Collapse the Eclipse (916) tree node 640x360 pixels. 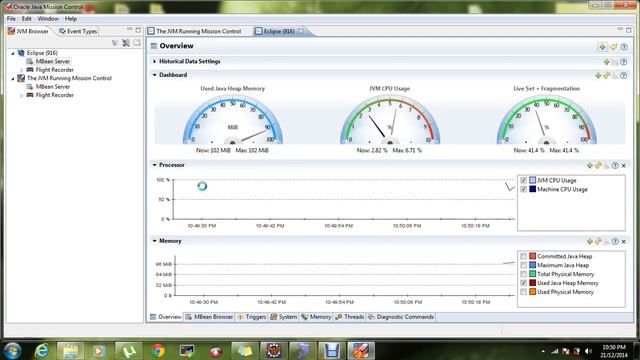coord(13,53)
